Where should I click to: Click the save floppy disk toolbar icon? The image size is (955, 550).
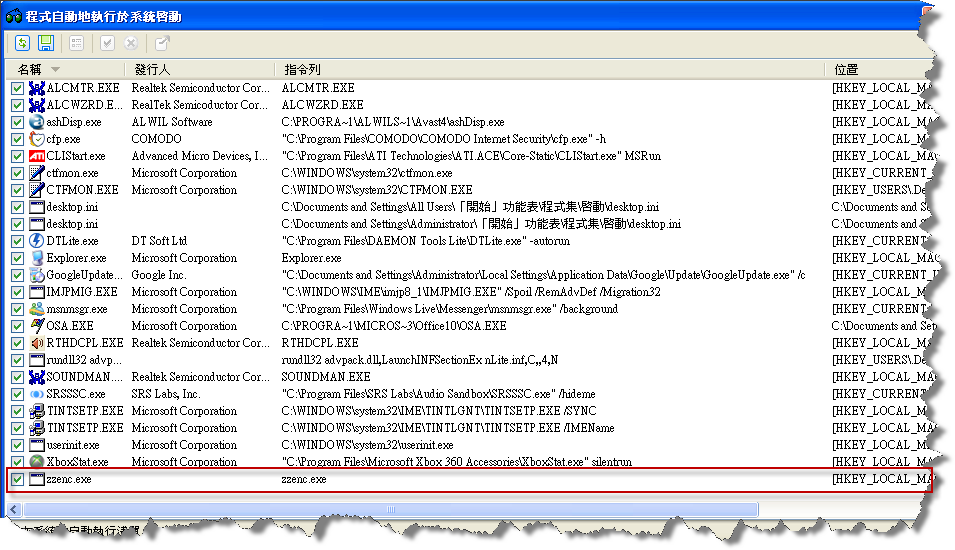pyautogui.click(x=46, y=43)
